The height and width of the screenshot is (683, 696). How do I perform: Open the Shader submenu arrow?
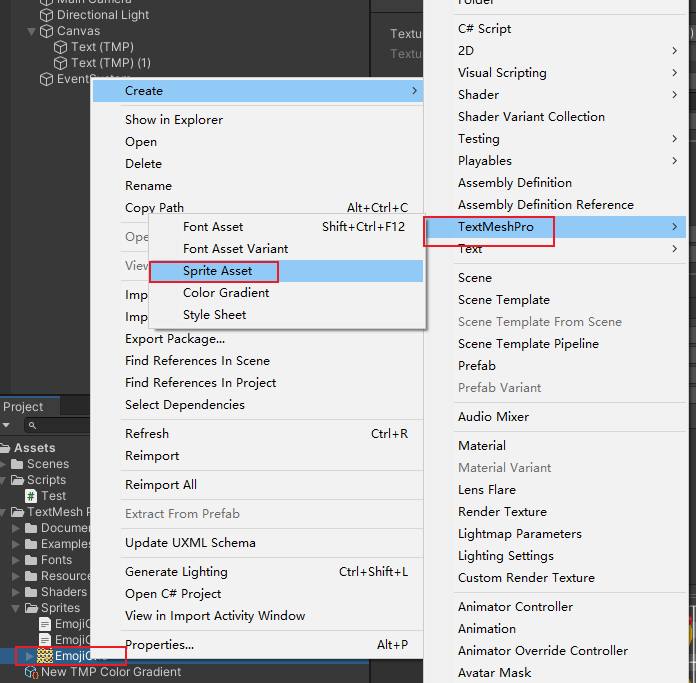(675, 95)
